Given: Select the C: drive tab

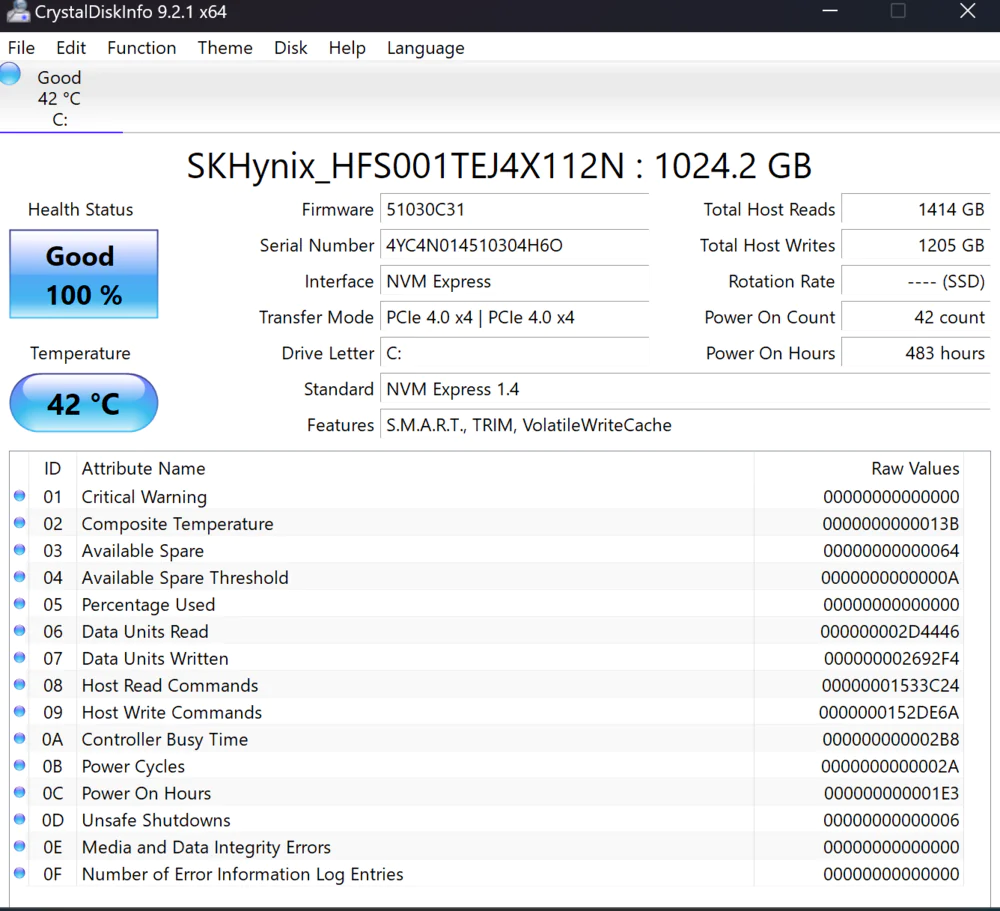Looking at the screenshot, I should tap(61, 98).
